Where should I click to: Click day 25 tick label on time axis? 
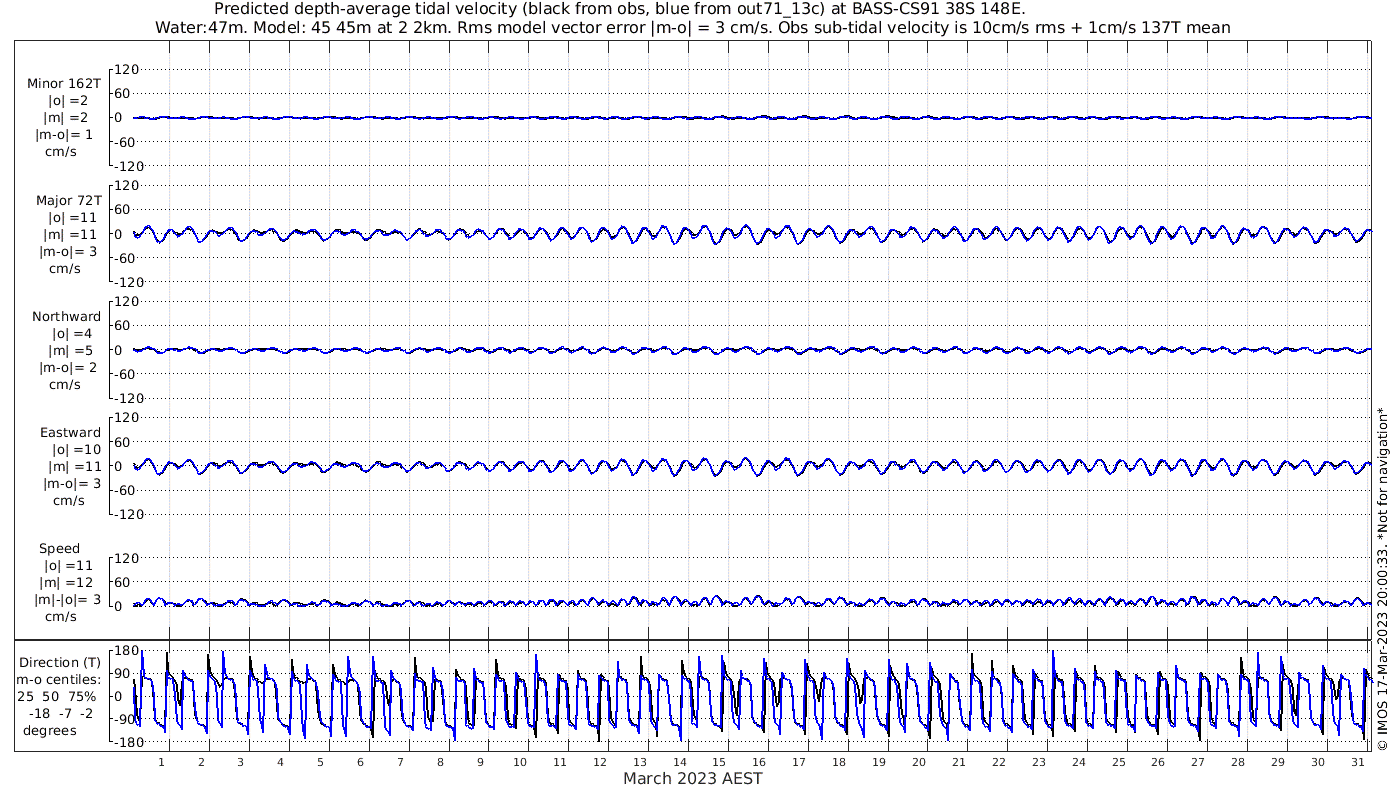[x=1118, y=762]
